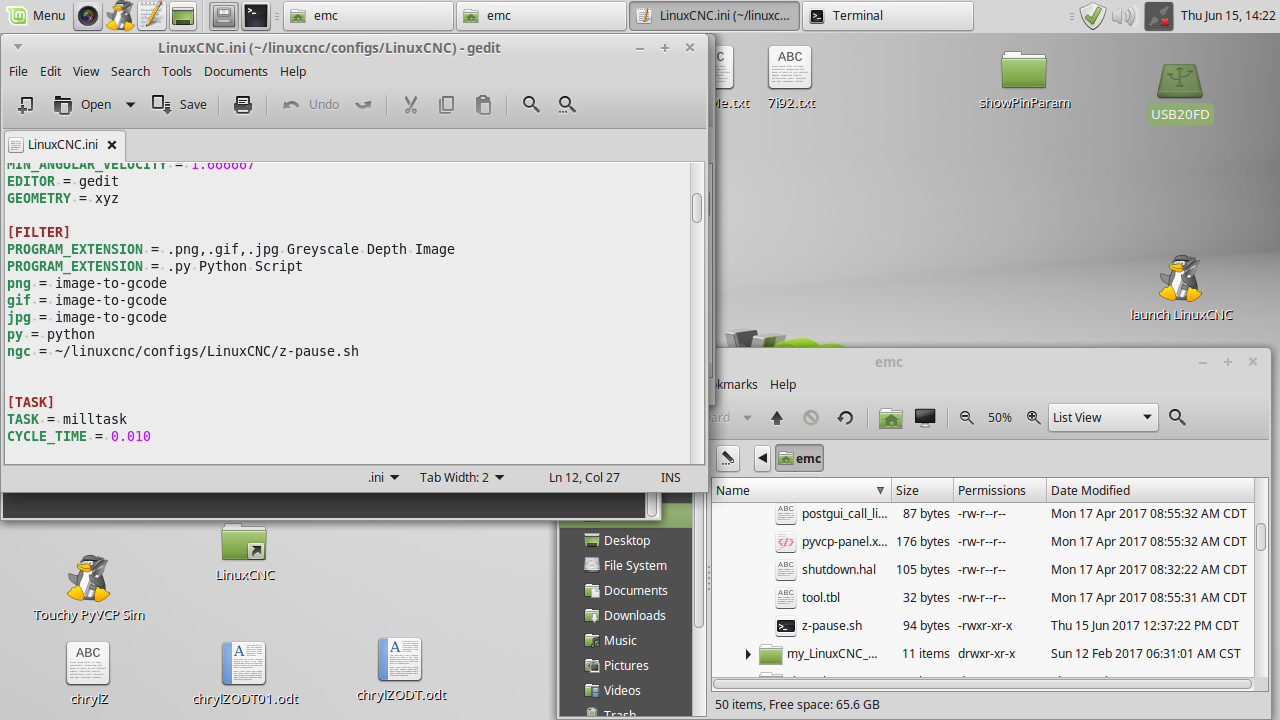Open gedit Find magnifier icon
The width and height of the screenshot is (1280, 720).
[x=531, y=104]
